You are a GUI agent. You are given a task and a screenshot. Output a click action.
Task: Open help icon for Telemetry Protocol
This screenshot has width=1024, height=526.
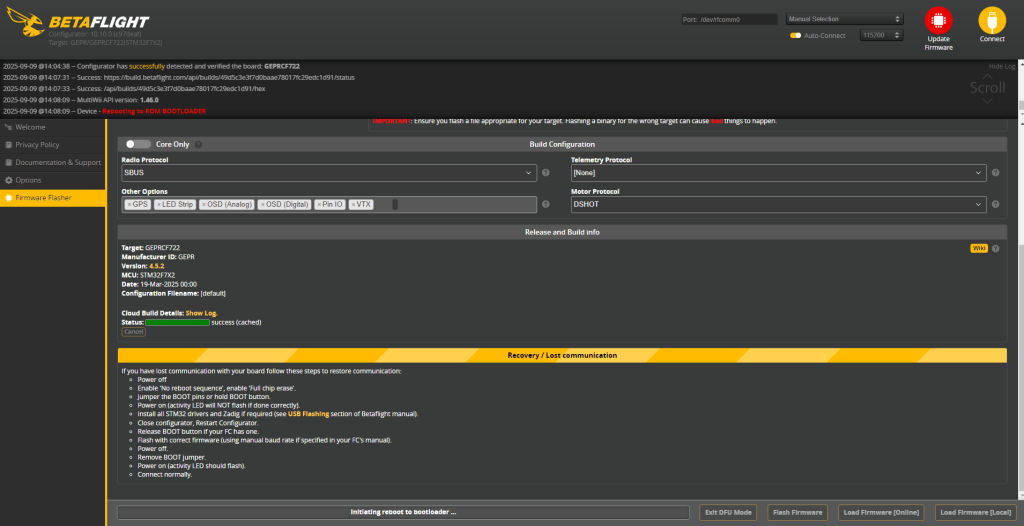pyautogui.click(x=995, y=173)
